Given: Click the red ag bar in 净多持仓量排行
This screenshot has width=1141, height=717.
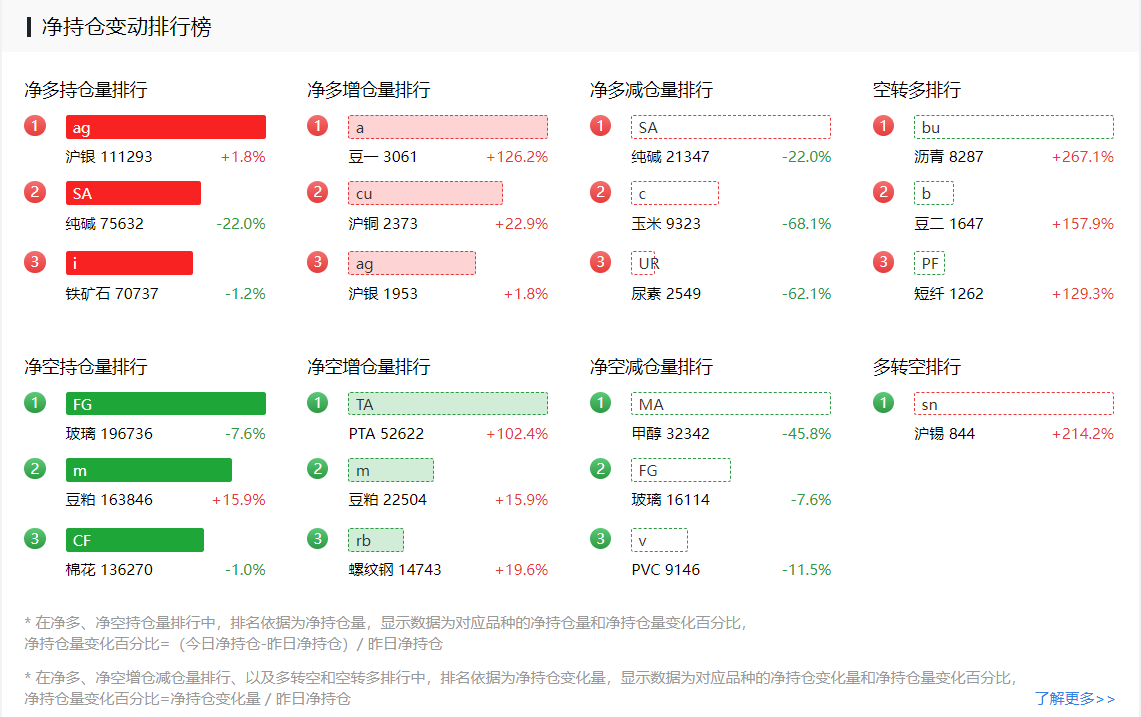Looking at the screenshot, I should (166, 127).
